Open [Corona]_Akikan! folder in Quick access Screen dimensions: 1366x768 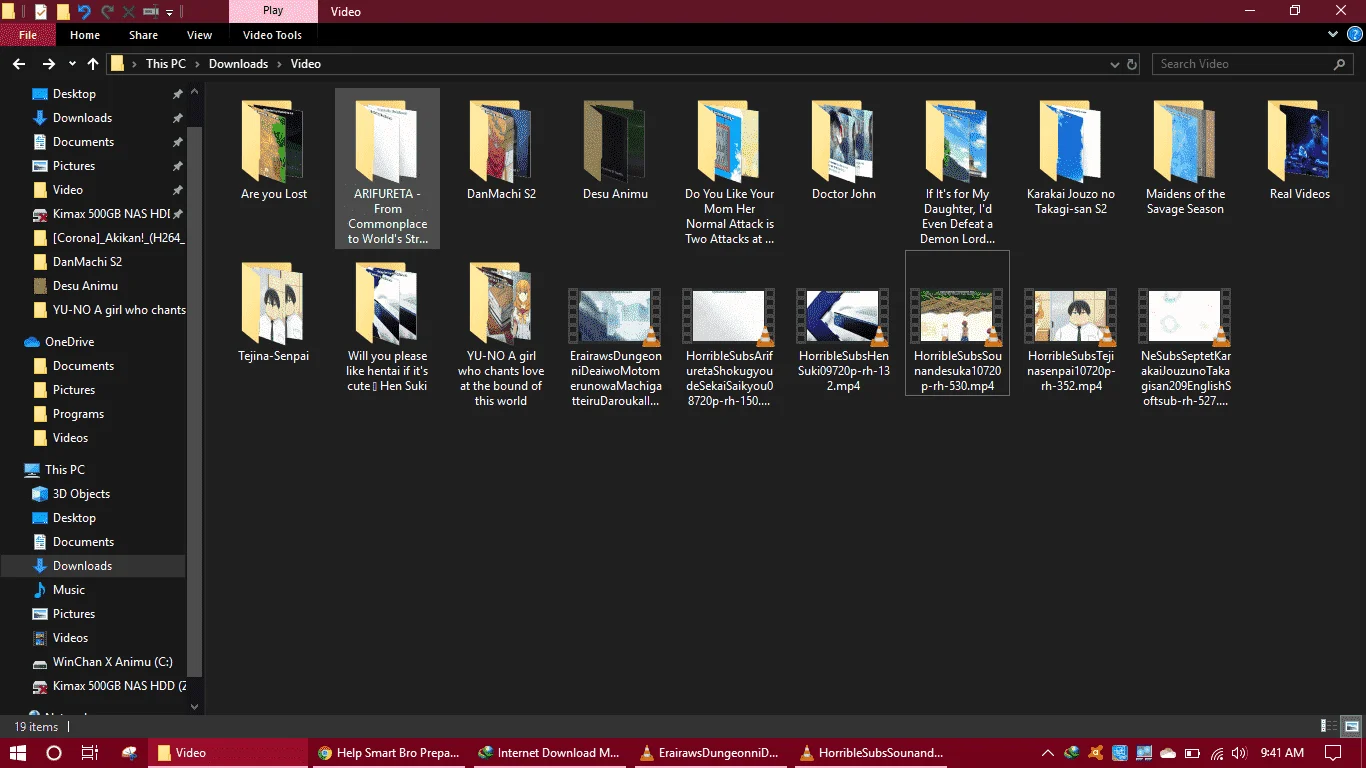(108, 238)
